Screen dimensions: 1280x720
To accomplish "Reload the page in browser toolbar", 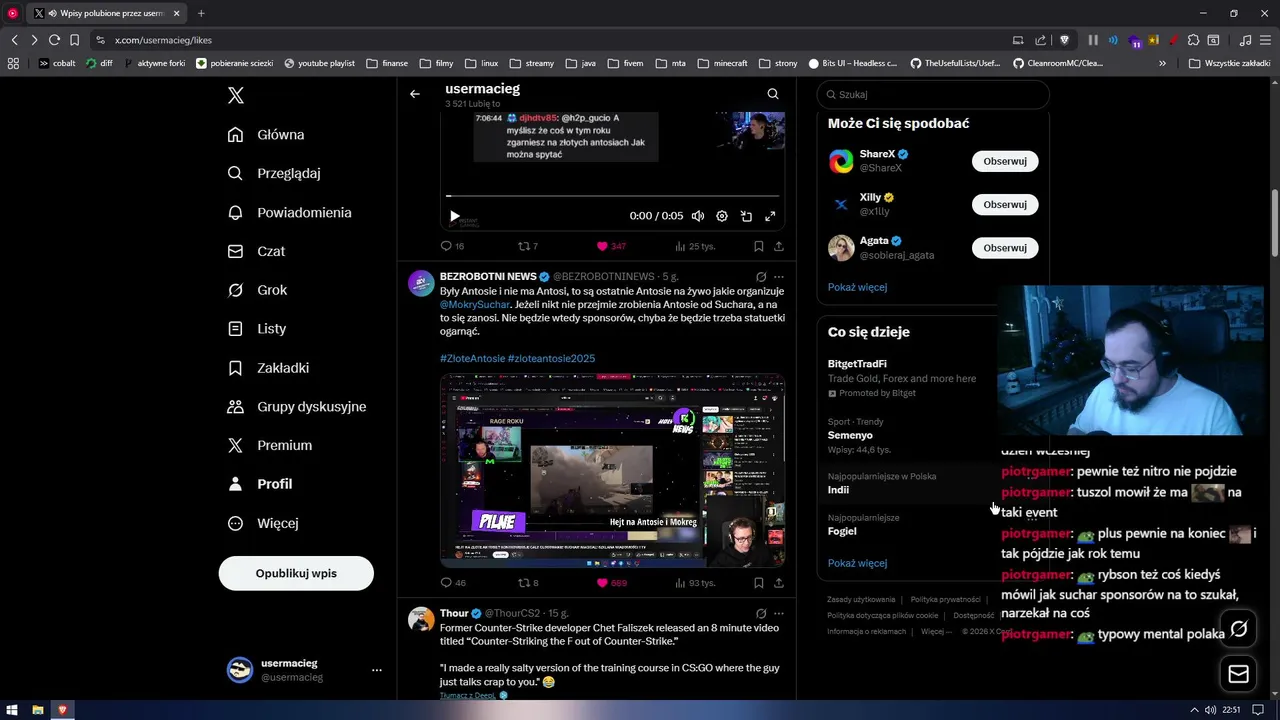I will pos(54,40).
